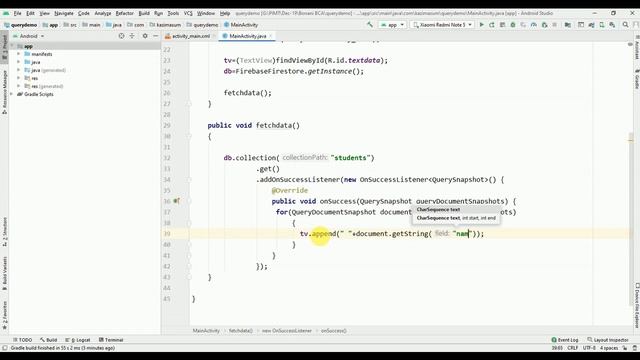Screen dimensions: 640x360
Task: Toggle the Structure tool window
Action: pos(4,231)
